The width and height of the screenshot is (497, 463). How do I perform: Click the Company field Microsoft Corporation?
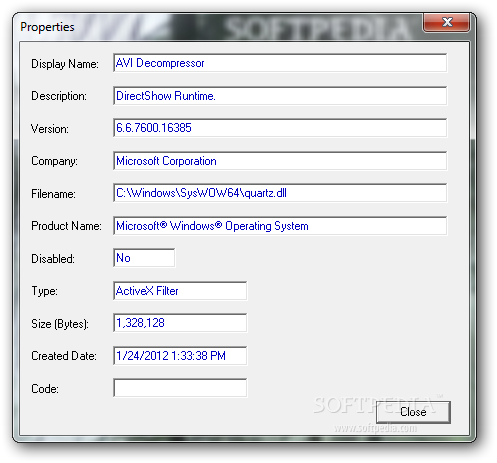pos(280,161)
